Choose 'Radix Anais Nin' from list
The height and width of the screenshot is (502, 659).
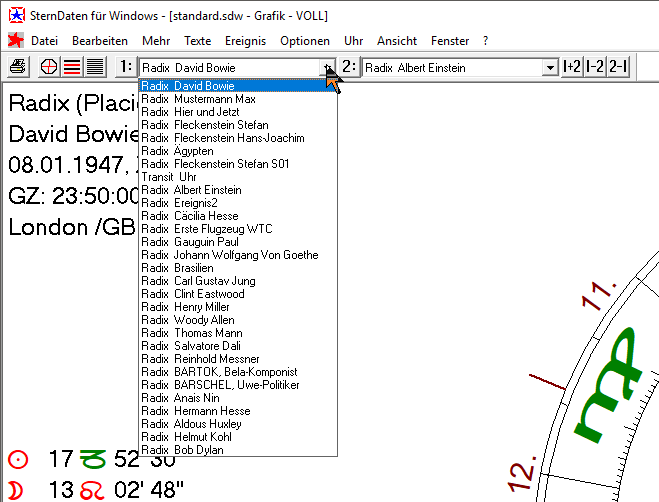point(238,398)
